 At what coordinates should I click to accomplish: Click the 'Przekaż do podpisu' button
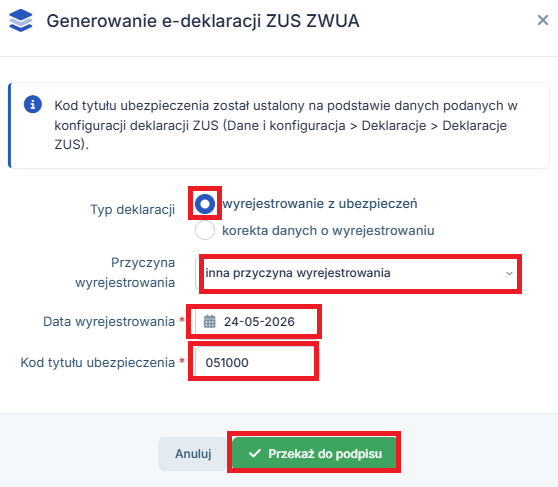click(314, 454)
